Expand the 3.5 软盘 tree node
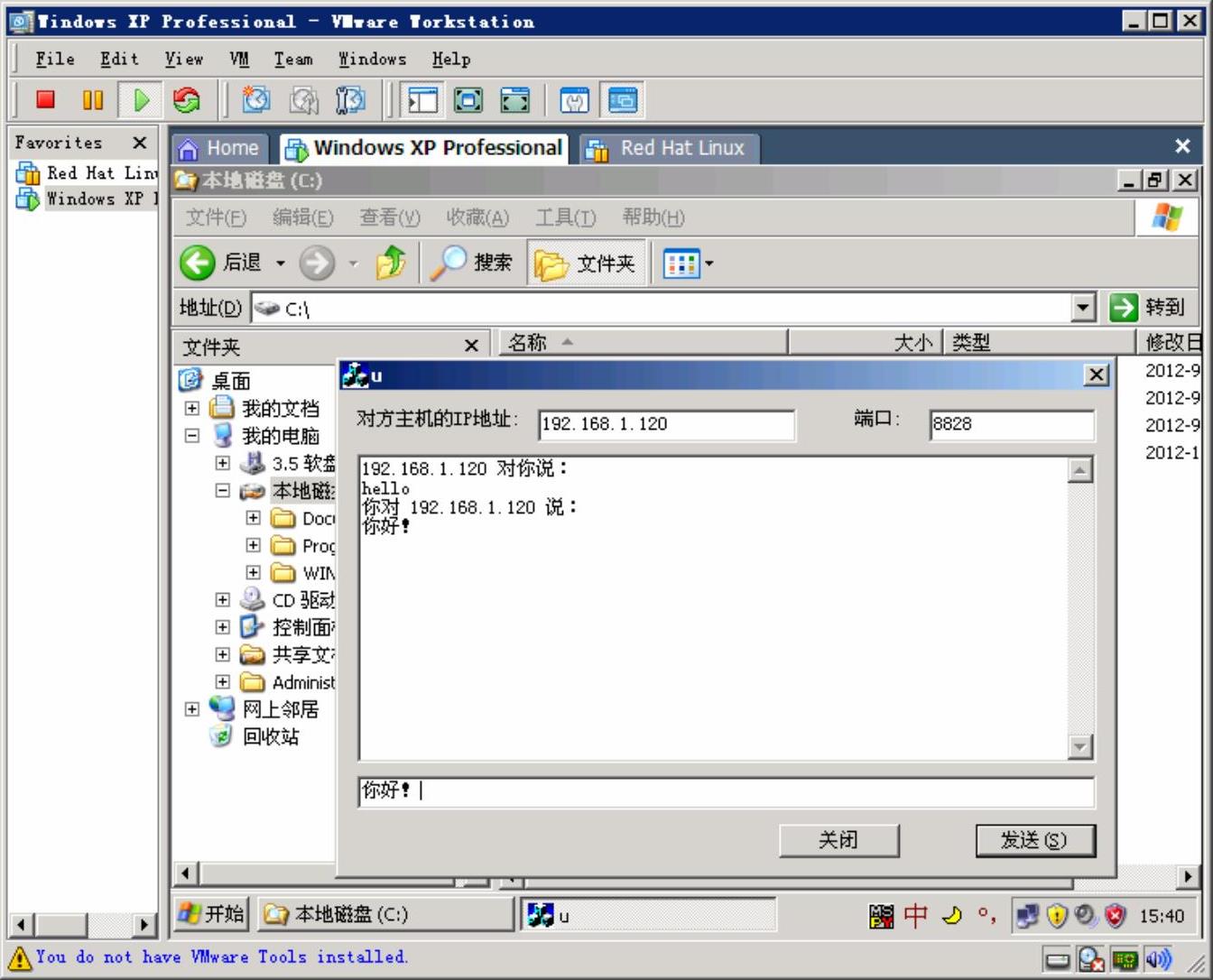 pos(223,463)
